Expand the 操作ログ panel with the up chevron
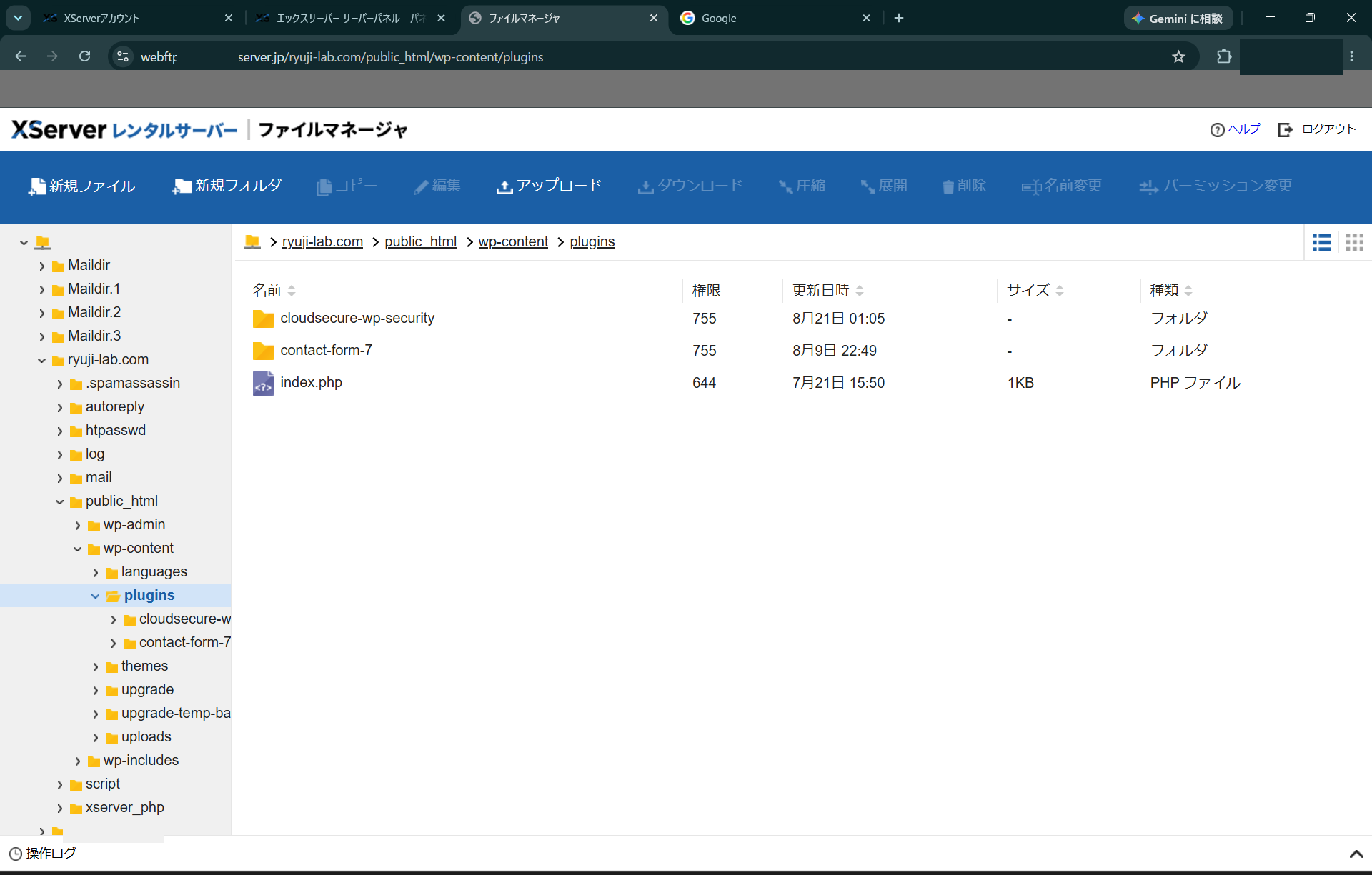1372x875 pixels. click(1356, 854)
